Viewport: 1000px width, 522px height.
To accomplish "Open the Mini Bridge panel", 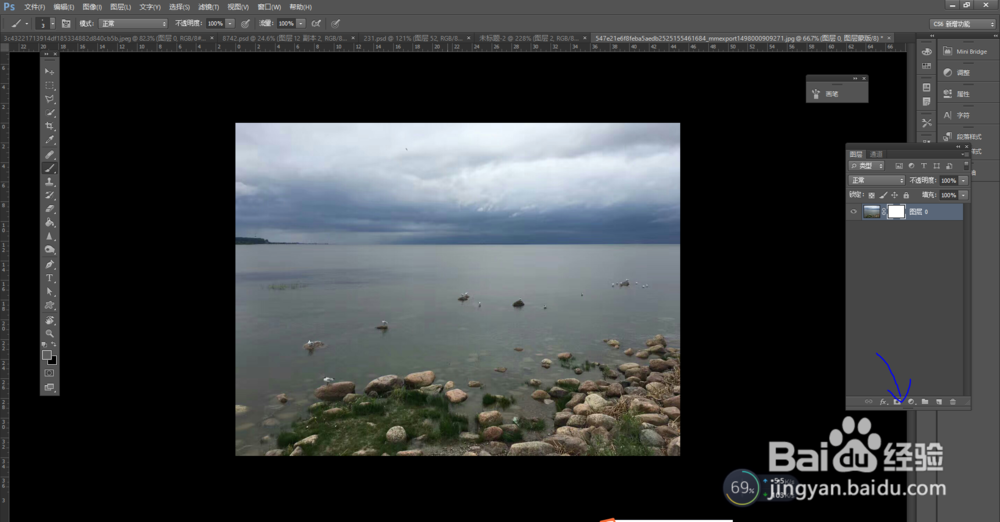I will pyautogui.click(x=967, y=52).
